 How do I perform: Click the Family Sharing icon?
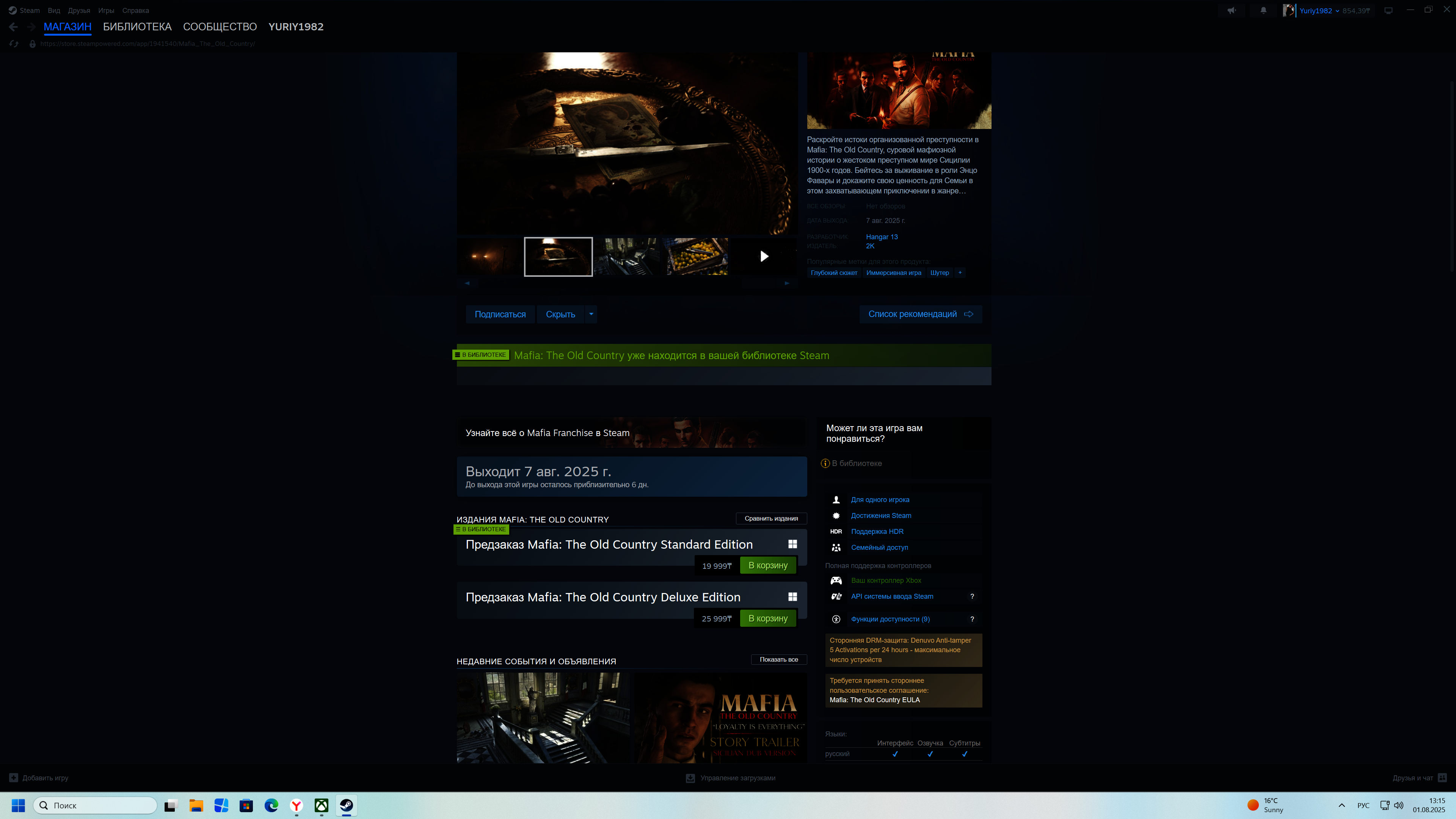point(836,547)
